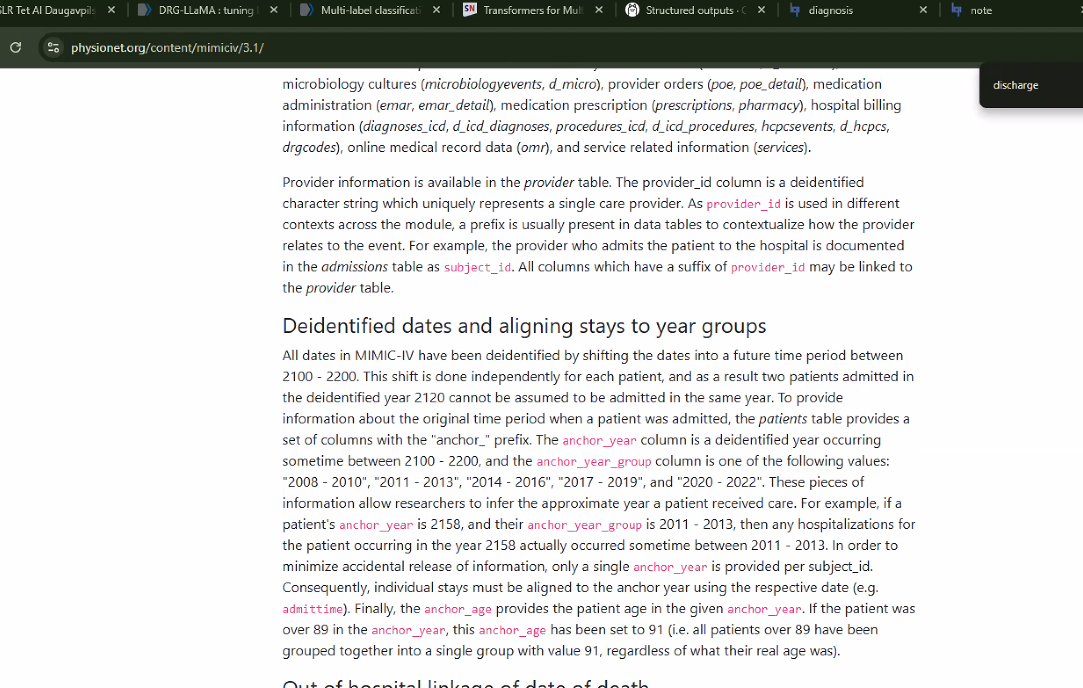Click the italic table name 'poe_detail'

click(771, 84)
